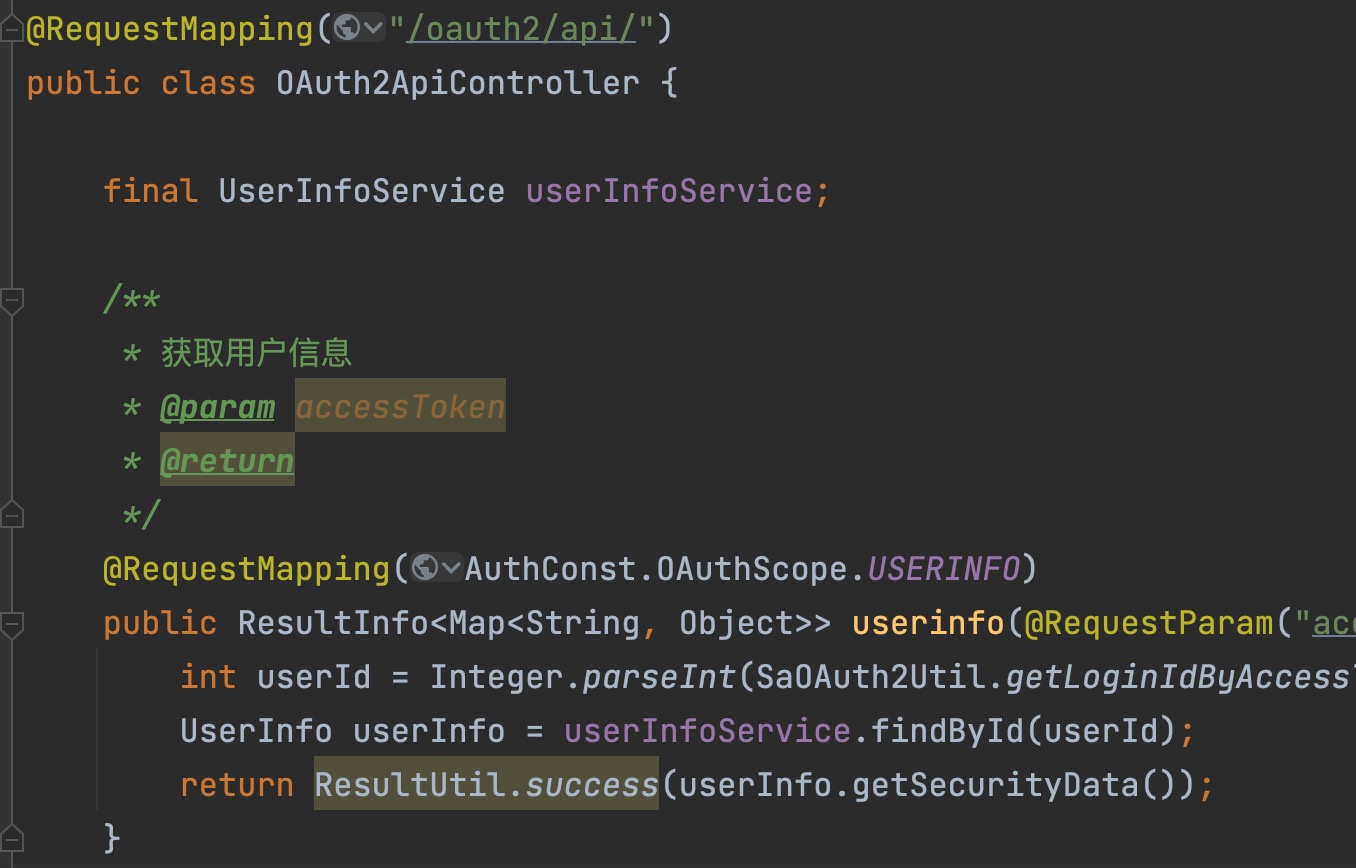
Task: Select the OAuth2ApiController class name
Action: click(x=456, y=82)
